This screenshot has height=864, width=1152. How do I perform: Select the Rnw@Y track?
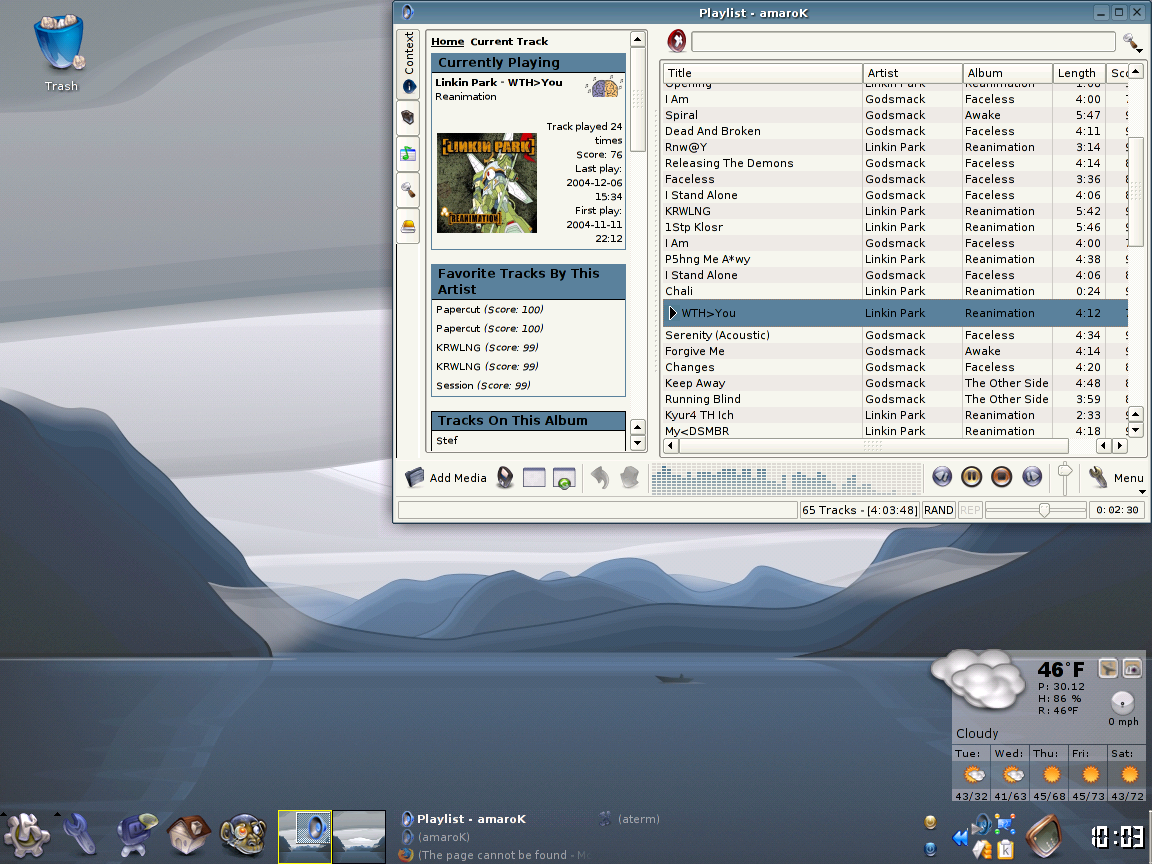pos(895,148)
